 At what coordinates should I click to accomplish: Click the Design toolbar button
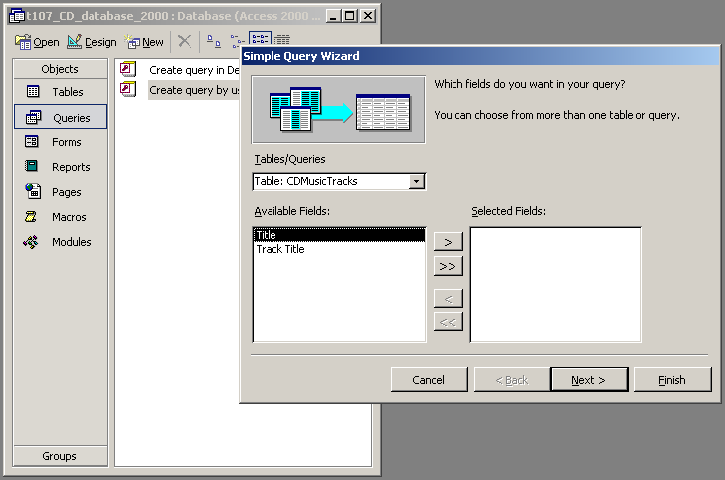[92, 42]
